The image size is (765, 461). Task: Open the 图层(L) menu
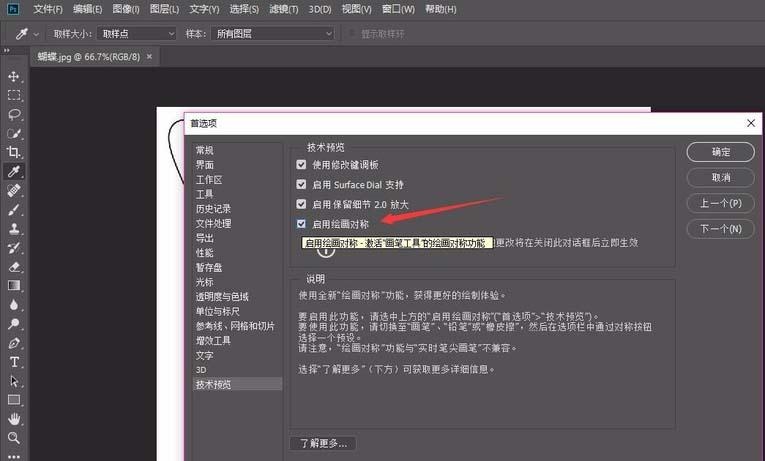(164, 9)
